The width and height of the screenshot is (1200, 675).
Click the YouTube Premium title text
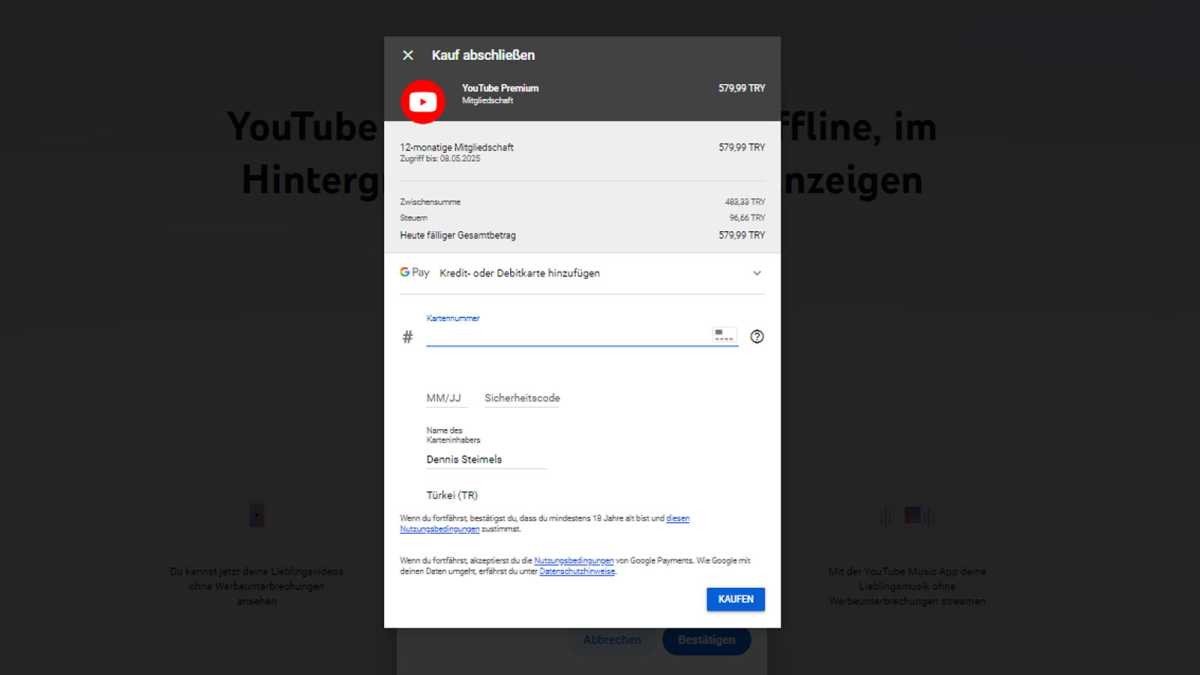[x=500, y=88]
